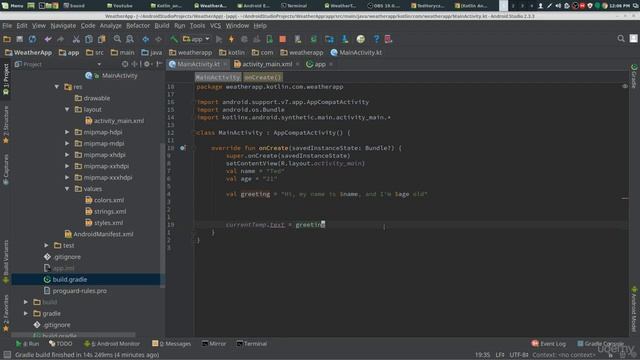This screenshot has height=360, width=640.
Task: Click the UTF-8 encoding indicator
Action: click(518, 355)
